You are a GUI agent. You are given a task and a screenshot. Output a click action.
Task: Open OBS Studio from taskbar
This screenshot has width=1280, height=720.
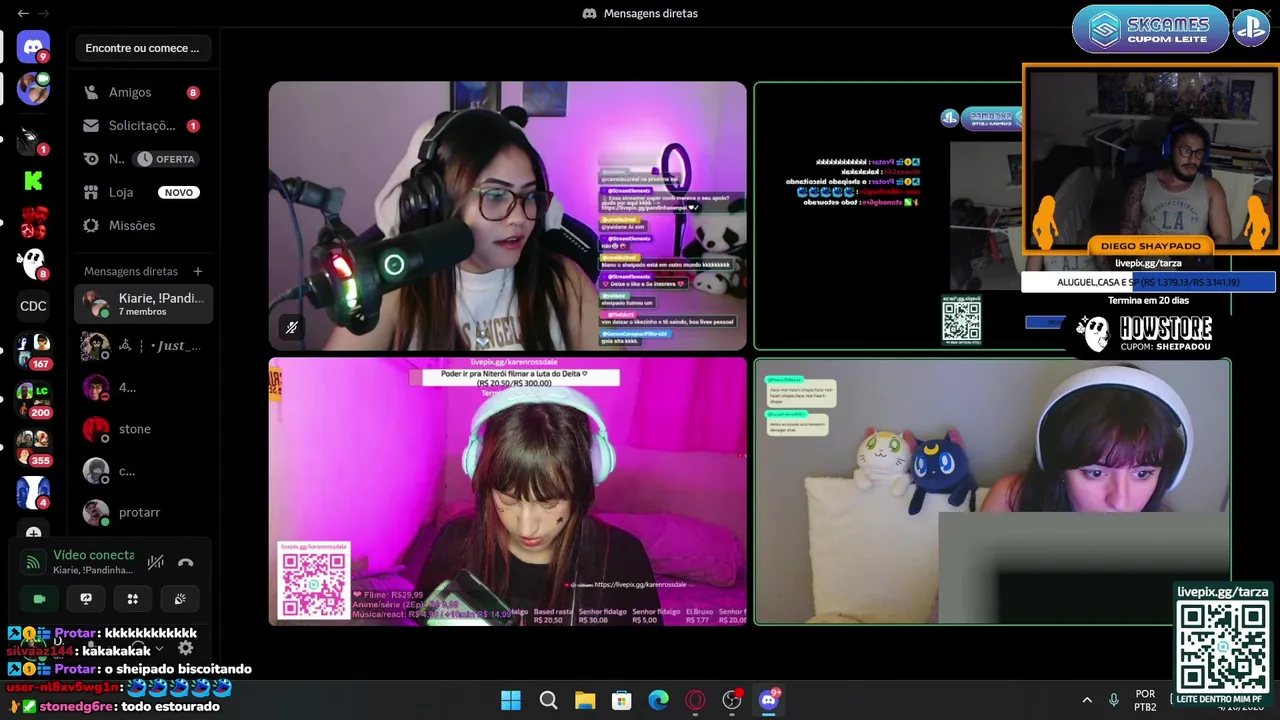(x=732, y=700)
